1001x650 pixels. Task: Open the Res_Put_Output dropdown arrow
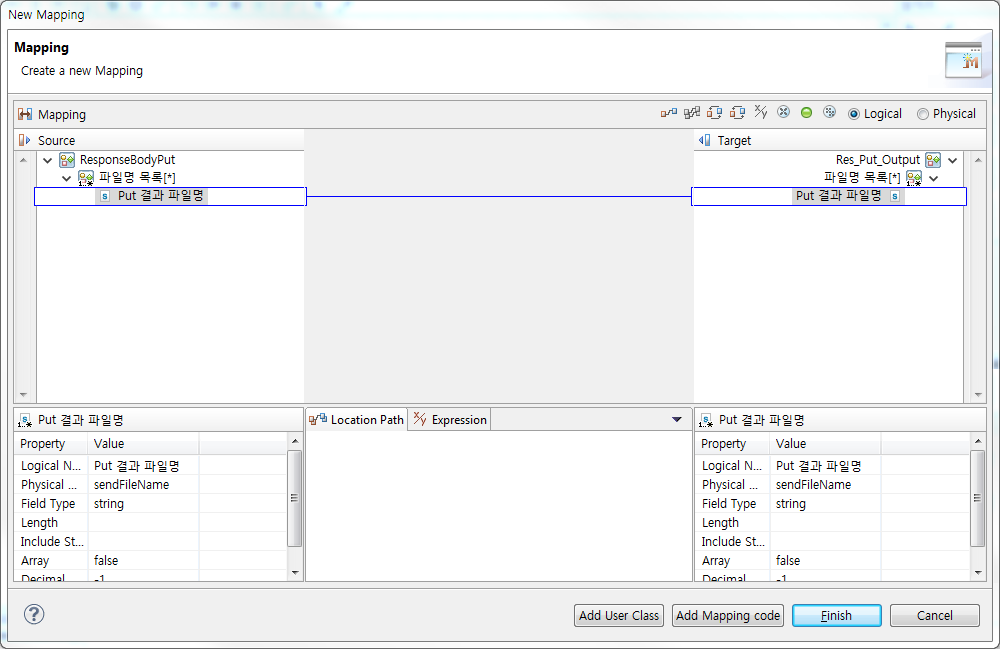click(952, 159)
